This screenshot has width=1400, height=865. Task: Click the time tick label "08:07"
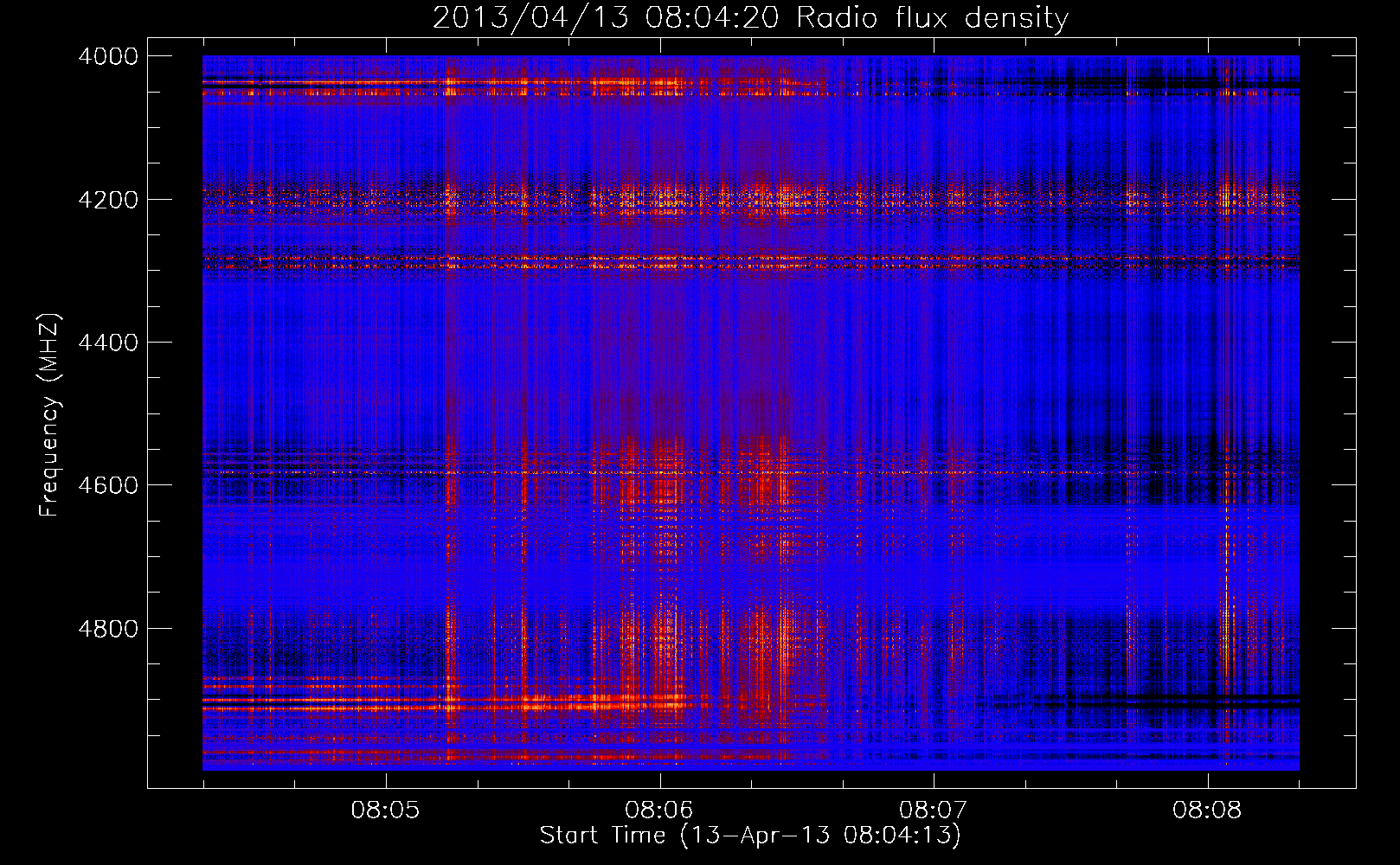[x=933, y=810]
